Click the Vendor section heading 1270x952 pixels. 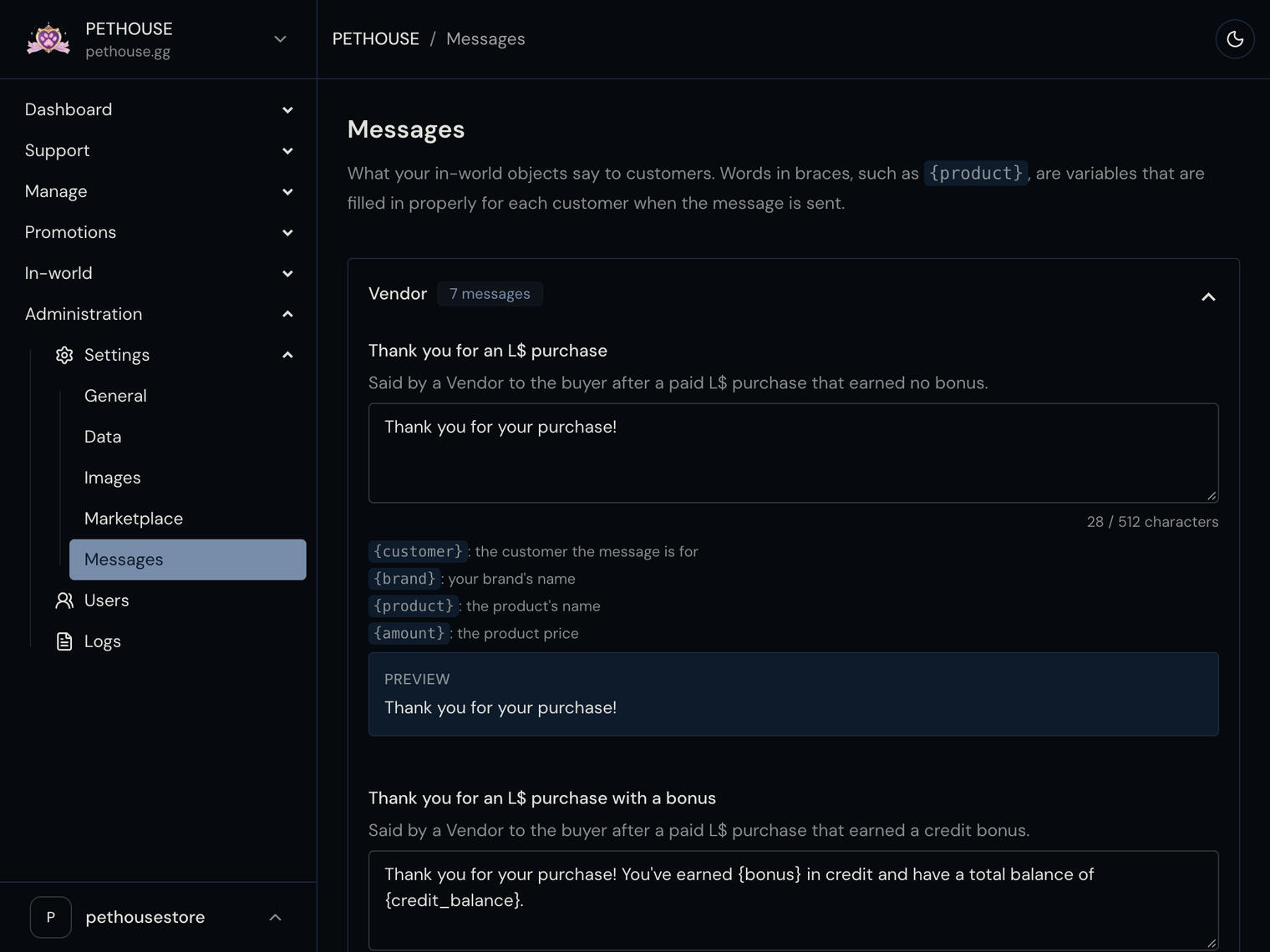point(398,294)
